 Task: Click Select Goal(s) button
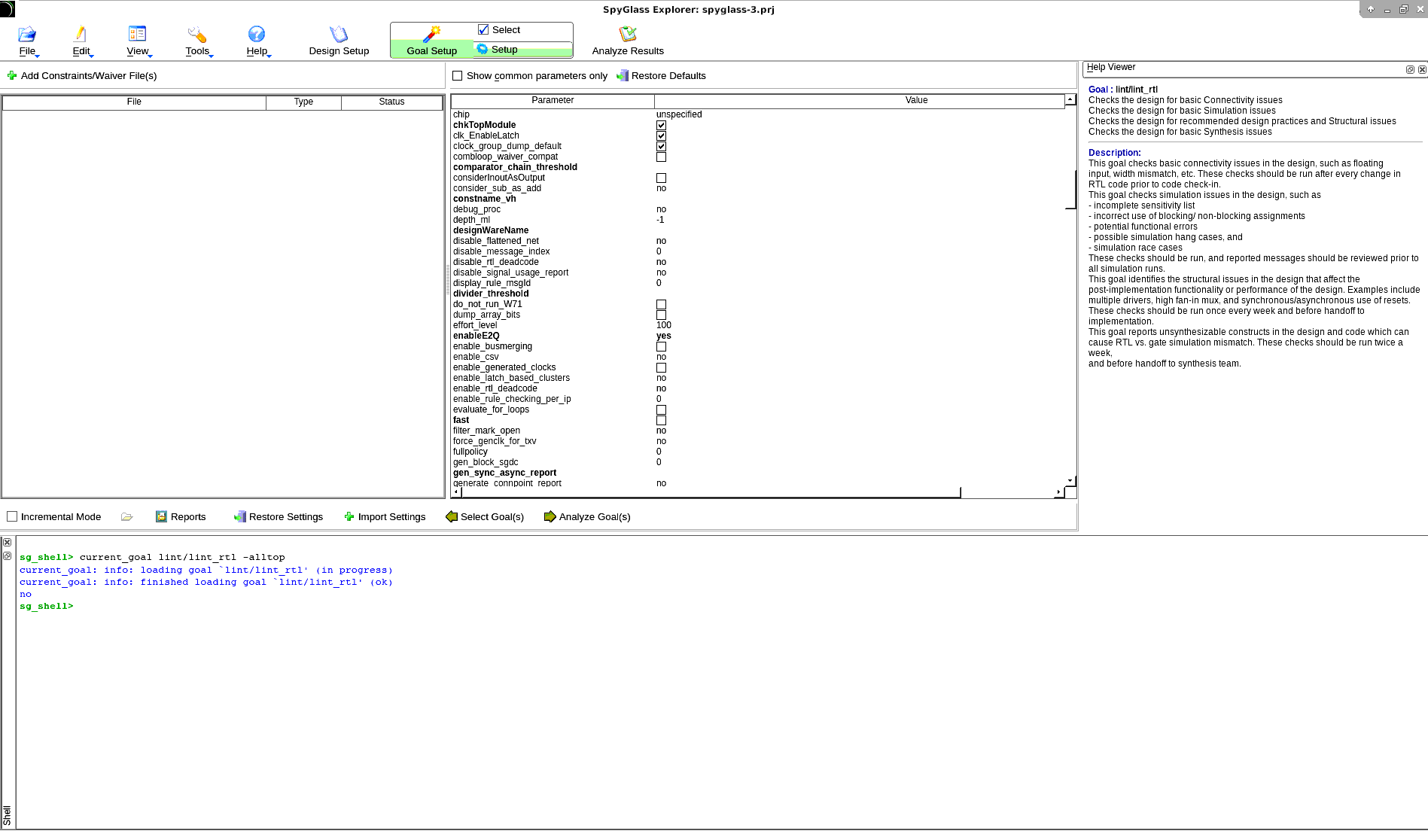pos(485,516)
